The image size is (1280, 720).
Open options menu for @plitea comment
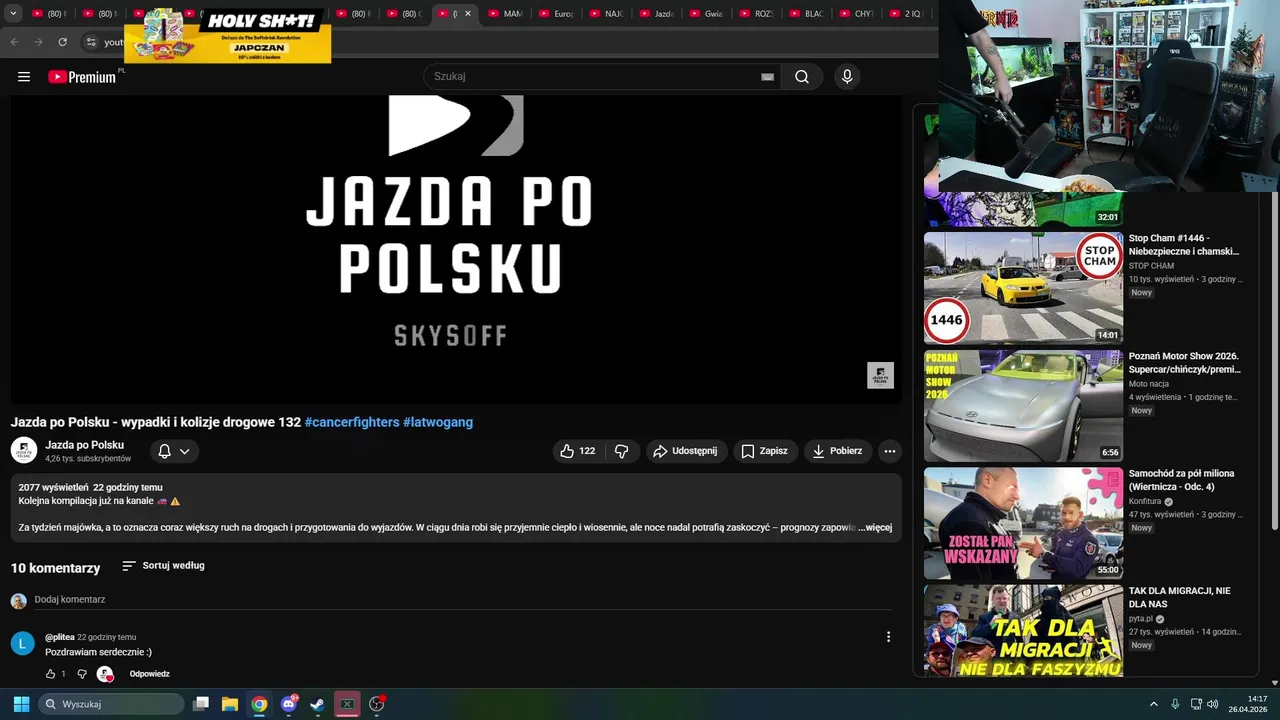coord(888,637)
